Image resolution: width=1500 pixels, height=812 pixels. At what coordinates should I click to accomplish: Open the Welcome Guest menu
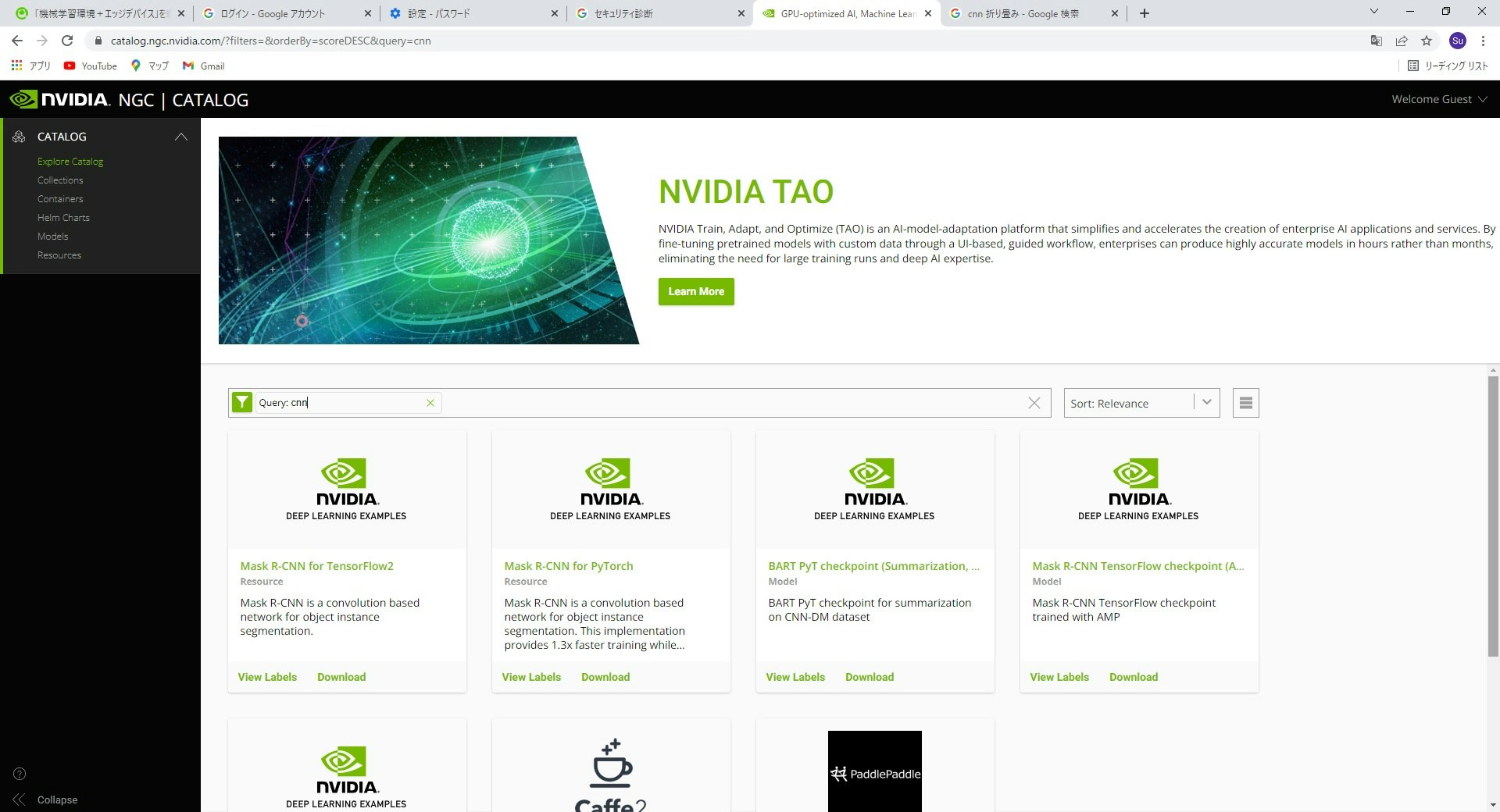pyautogui.click(x=1438, y=99)
